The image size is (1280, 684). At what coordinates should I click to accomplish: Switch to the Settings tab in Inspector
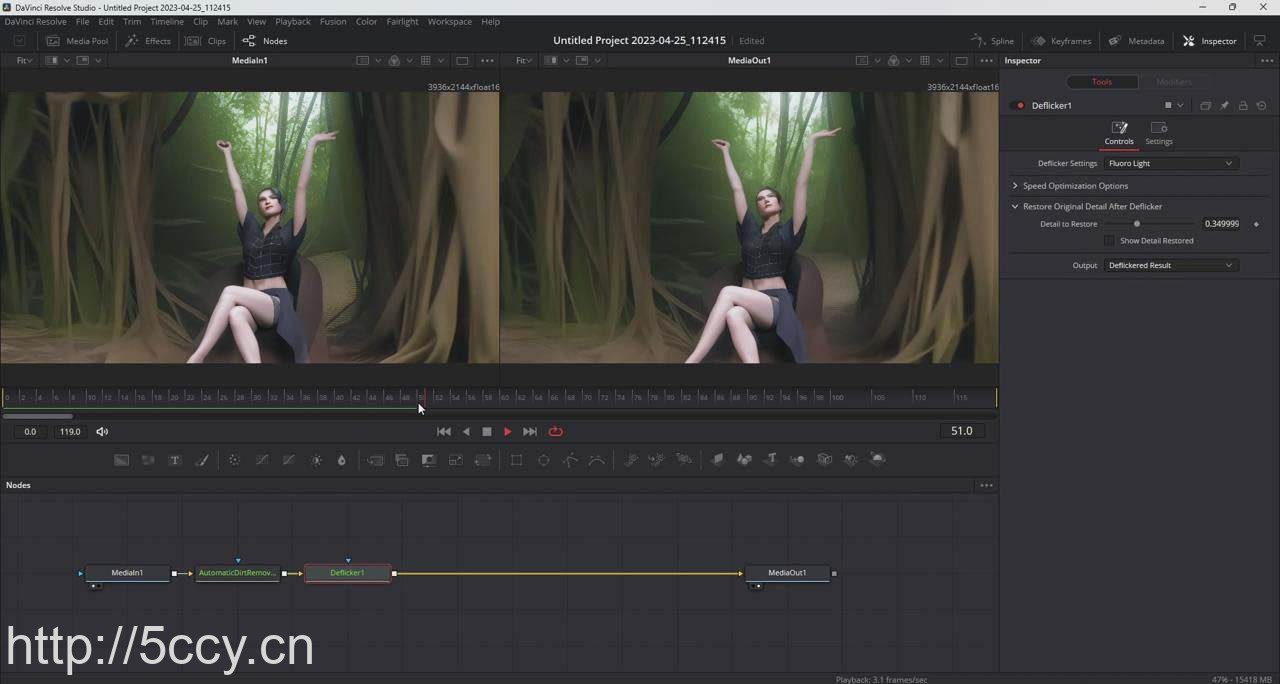click(x=1159, y=132)
